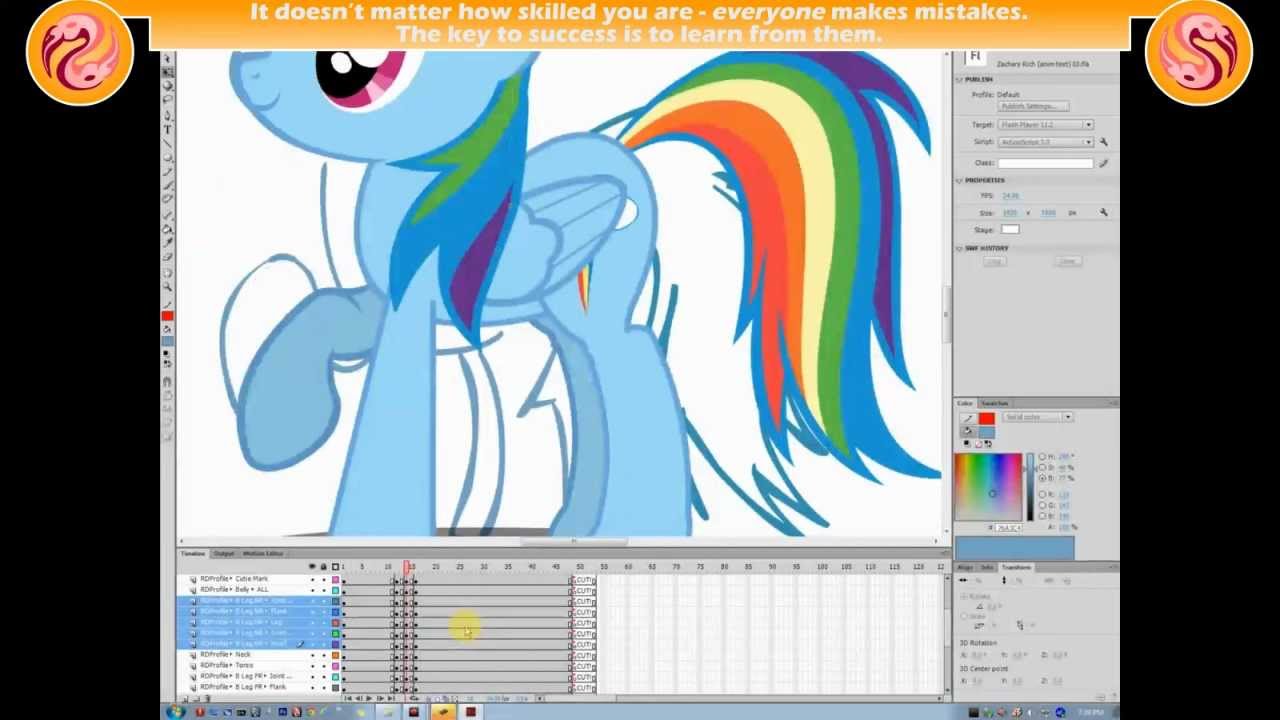Click the wrench icon beside document Size
Screen dimensions: 1280x720
1103,213
